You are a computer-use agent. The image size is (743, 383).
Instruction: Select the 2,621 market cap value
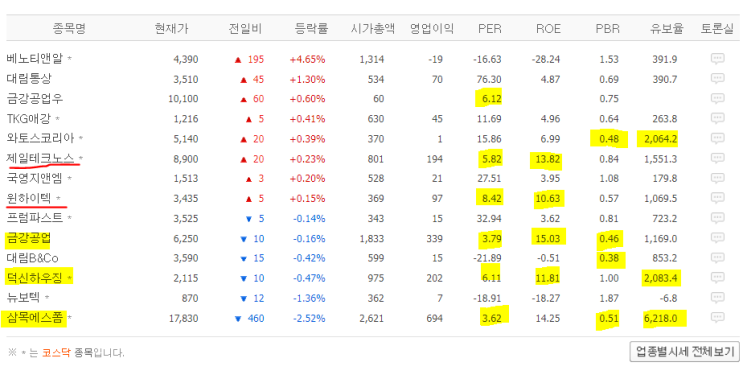(372, 318)
